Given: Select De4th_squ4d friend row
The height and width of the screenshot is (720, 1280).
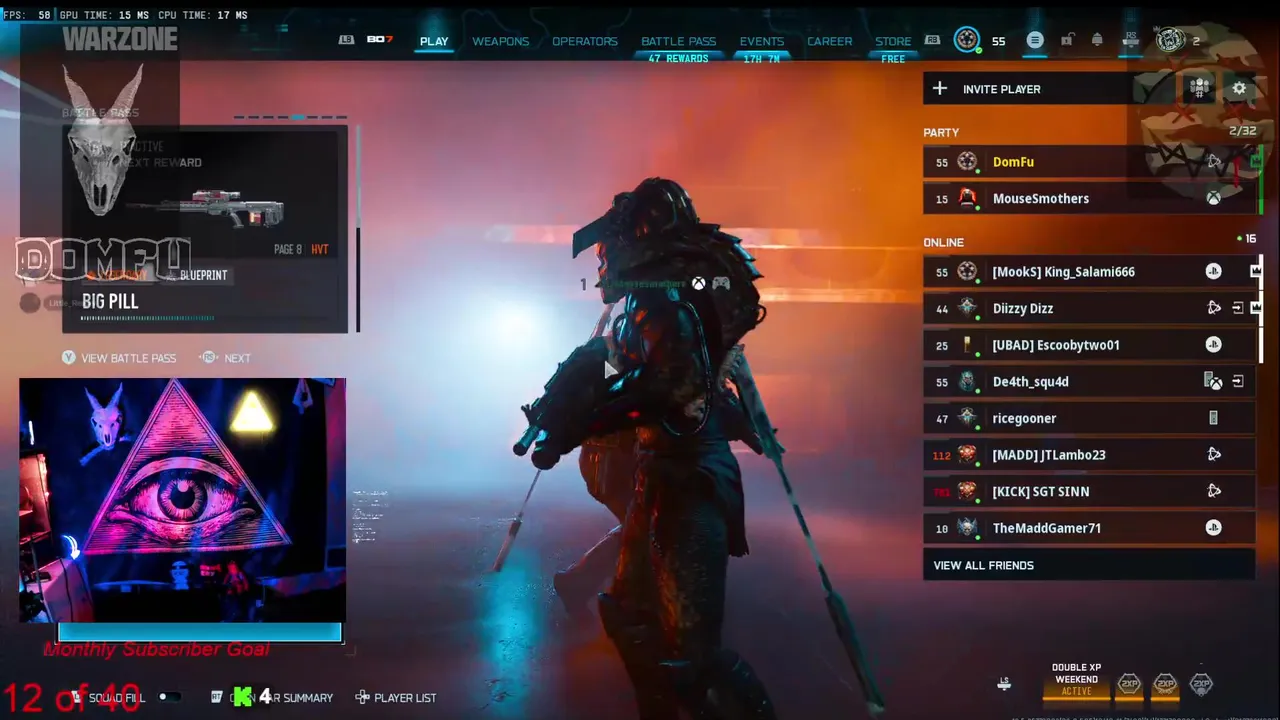Looking at the screenshot, I should click(x=1089, y=381).
